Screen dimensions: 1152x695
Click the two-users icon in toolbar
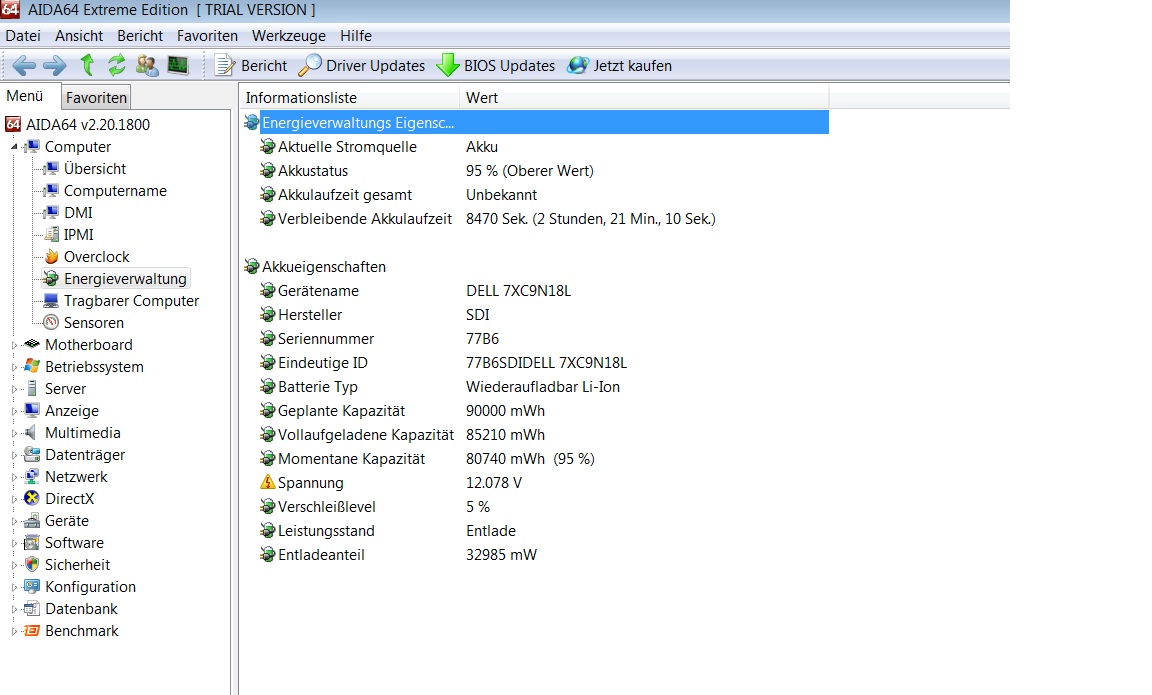click(147, 66)
